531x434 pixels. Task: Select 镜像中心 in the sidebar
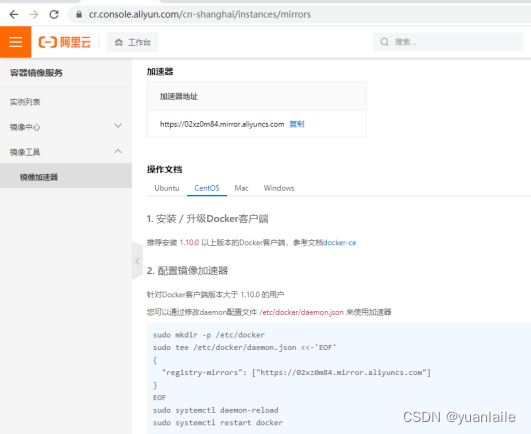[25, 127]
